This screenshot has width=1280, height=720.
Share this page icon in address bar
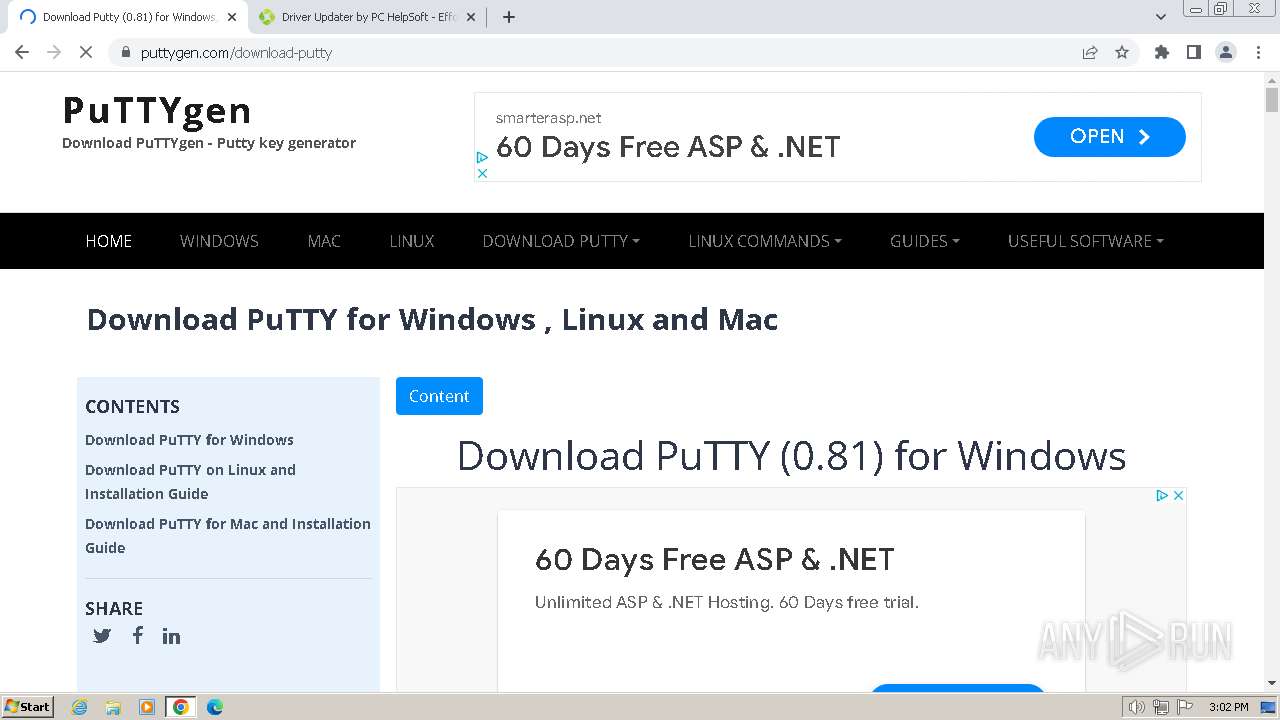(x=1090, y=52)
